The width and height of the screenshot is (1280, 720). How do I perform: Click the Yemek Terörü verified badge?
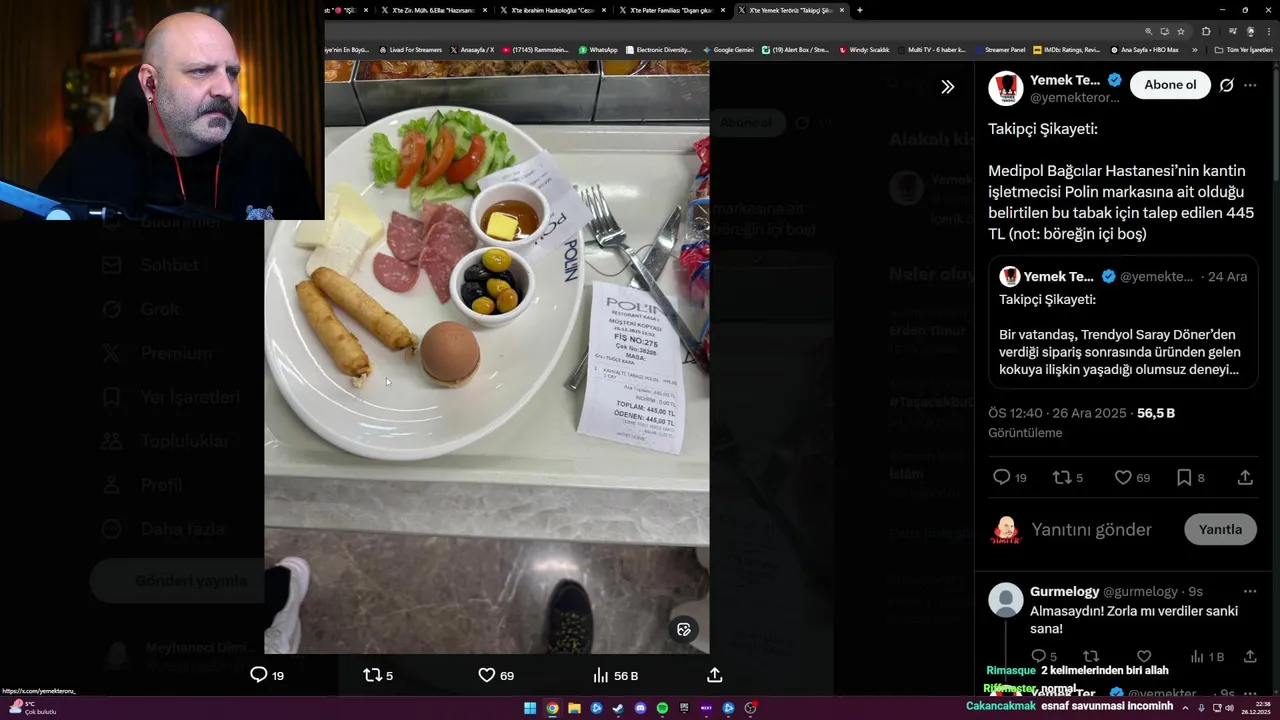(x=1114, y=80)
